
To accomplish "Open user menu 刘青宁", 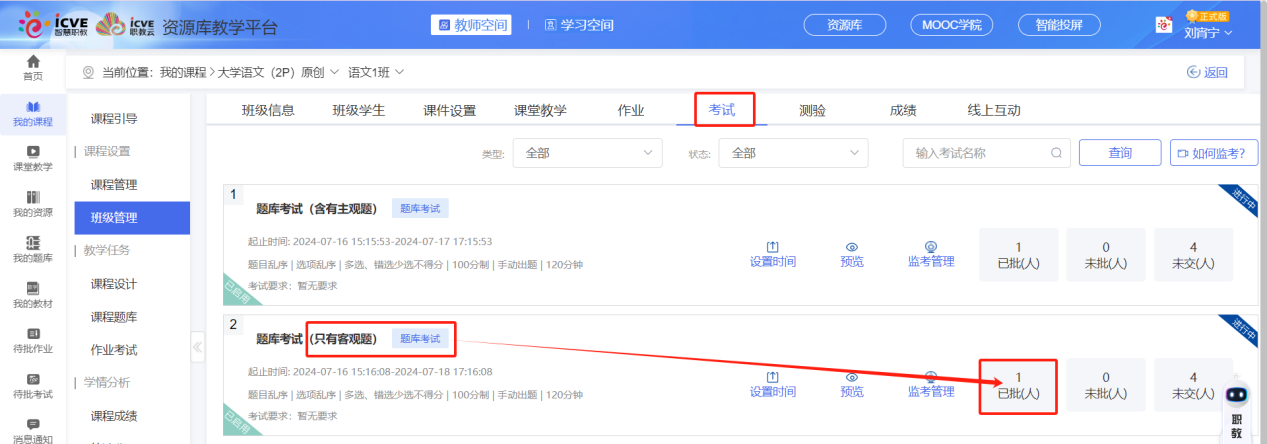I will tap(1207, 32).
